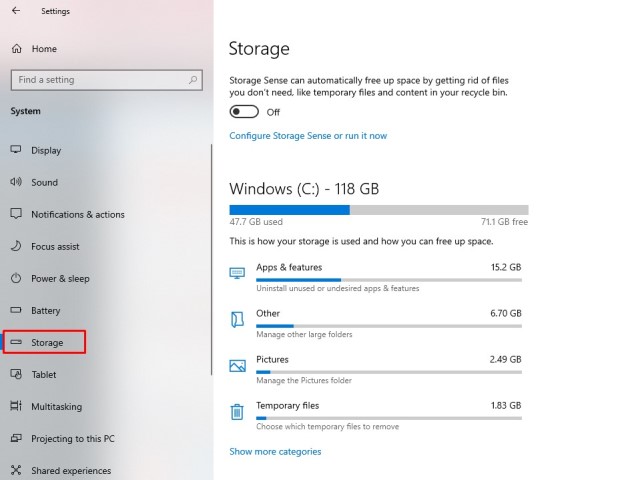Click the Power & sleep icon
This screenshot has width=636, height=480.
[16, 278]
